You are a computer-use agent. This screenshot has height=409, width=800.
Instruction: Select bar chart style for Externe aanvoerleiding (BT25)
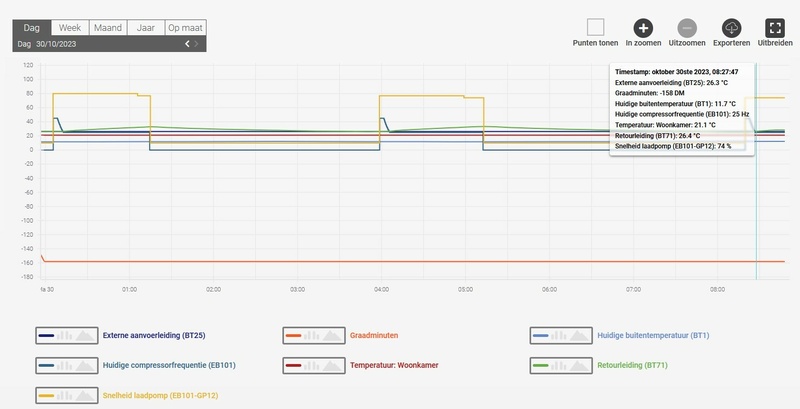tap(64, 336)
